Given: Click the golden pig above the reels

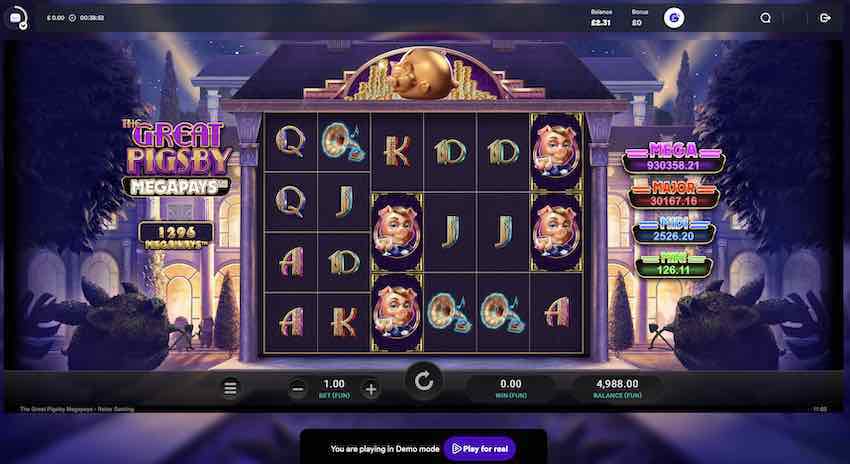Looking at the screenshot, I should [422, 75].
